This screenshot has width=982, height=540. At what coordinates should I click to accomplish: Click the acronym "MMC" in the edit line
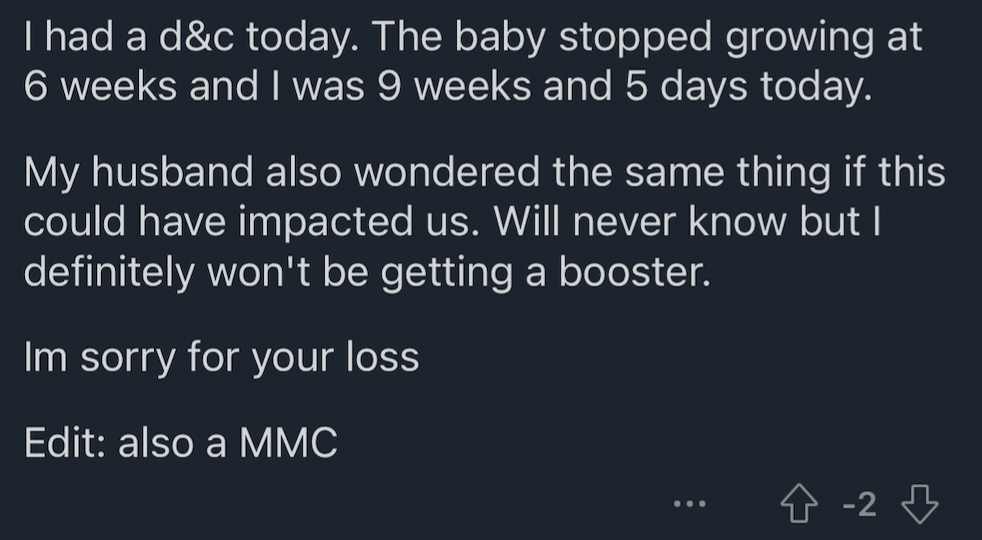(x=288, y=442)
